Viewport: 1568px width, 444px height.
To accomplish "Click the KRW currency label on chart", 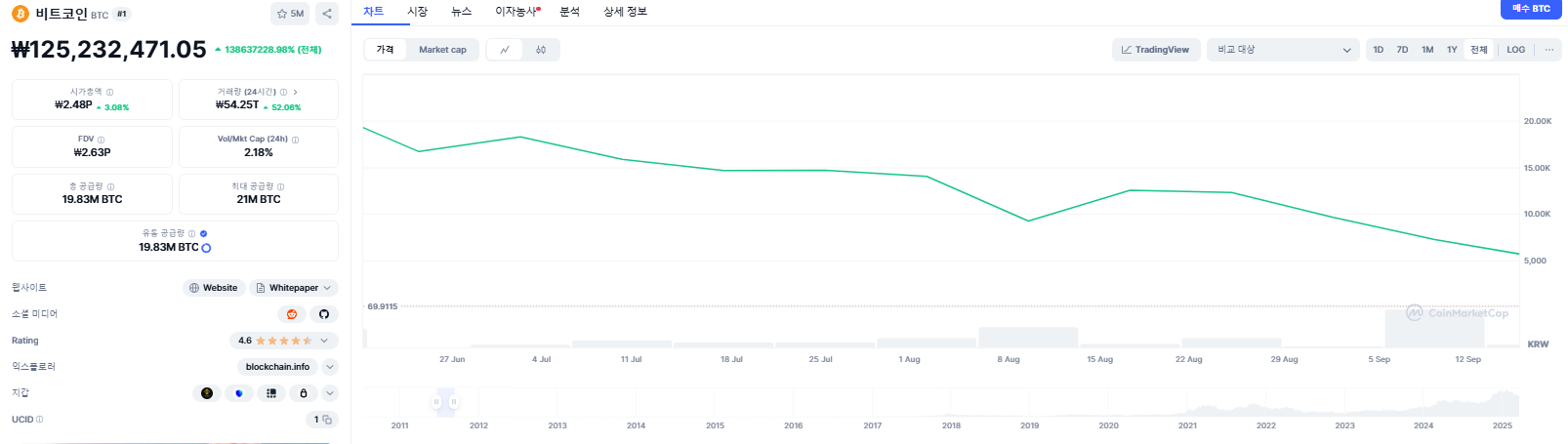I will 1538,344.
